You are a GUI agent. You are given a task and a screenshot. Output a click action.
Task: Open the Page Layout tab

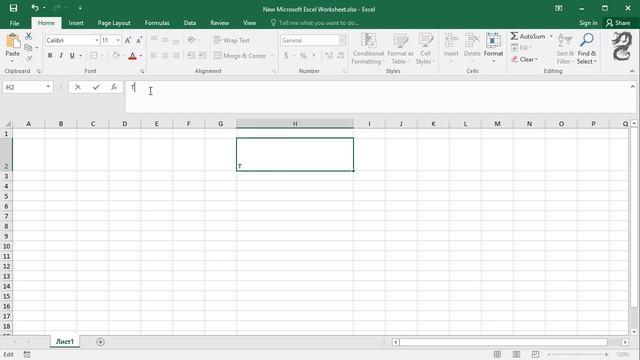(114, 23)
